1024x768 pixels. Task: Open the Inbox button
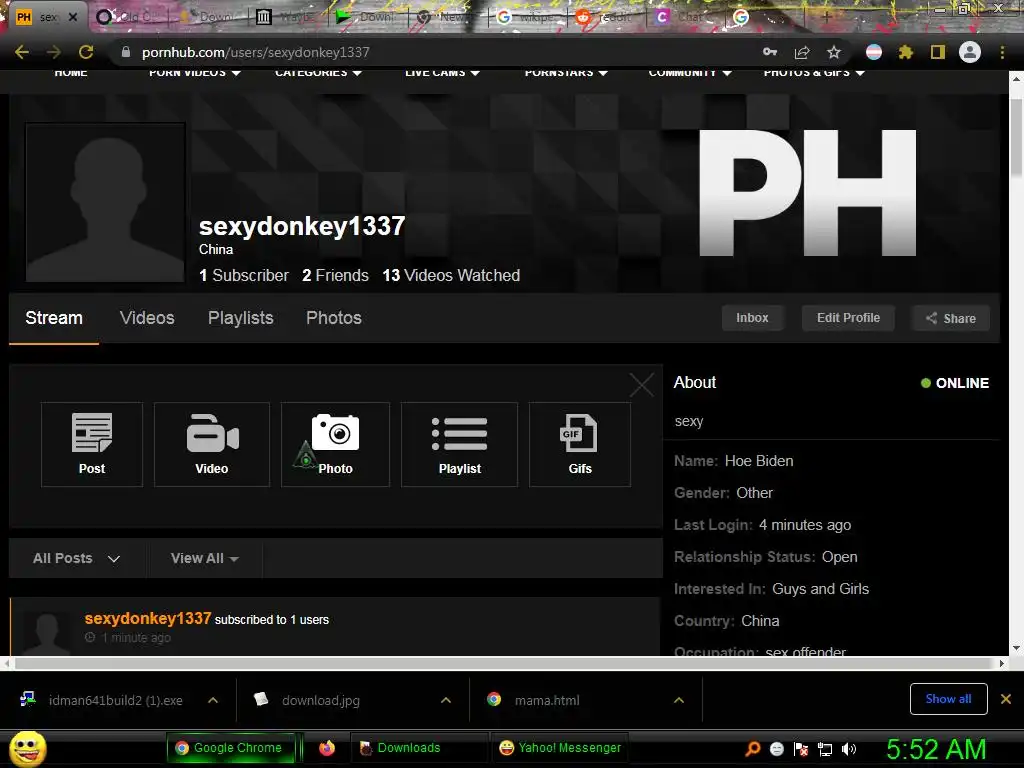click(752, 318)
